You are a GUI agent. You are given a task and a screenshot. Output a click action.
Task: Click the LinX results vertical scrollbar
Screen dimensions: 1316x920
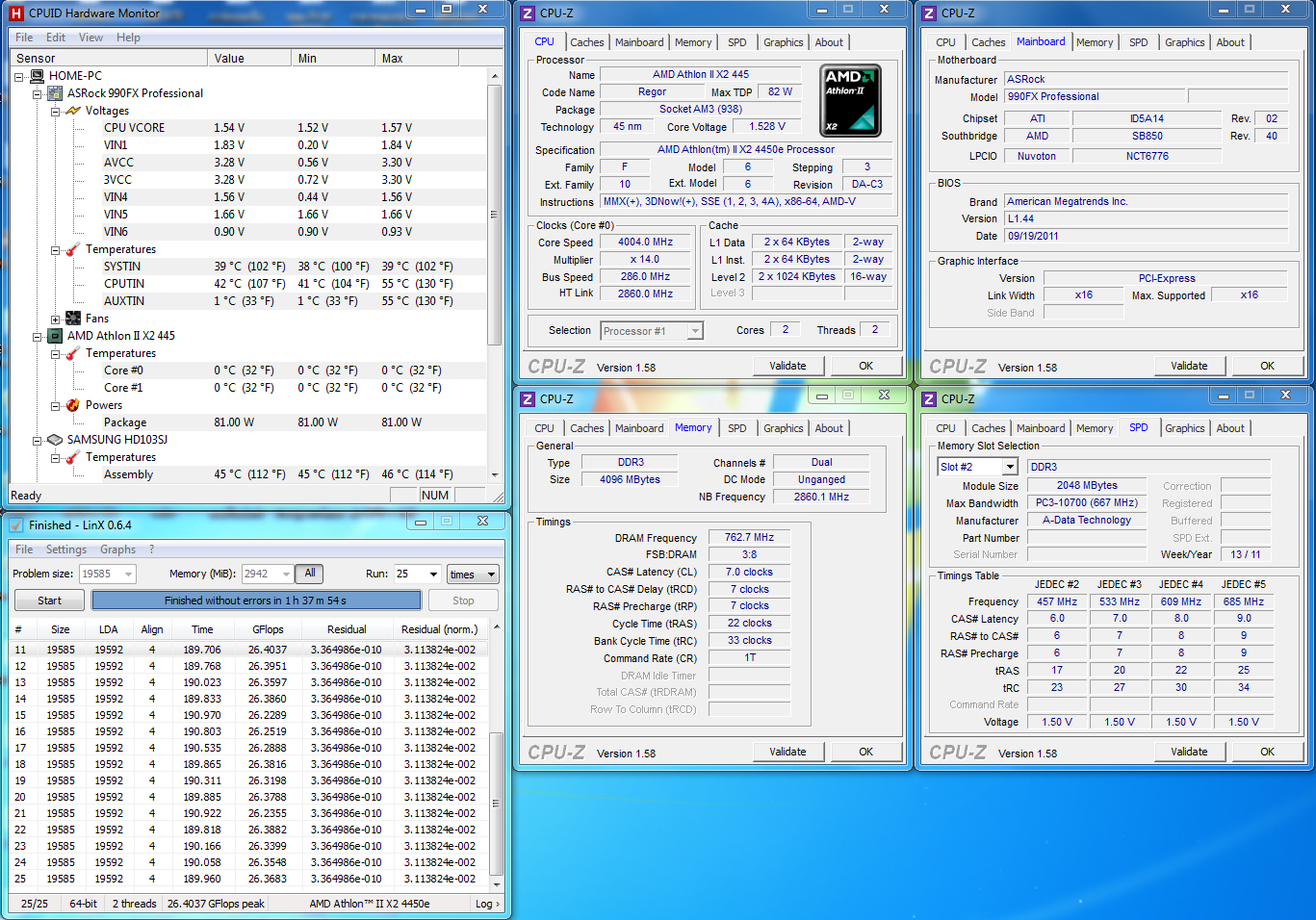point(497,754)
